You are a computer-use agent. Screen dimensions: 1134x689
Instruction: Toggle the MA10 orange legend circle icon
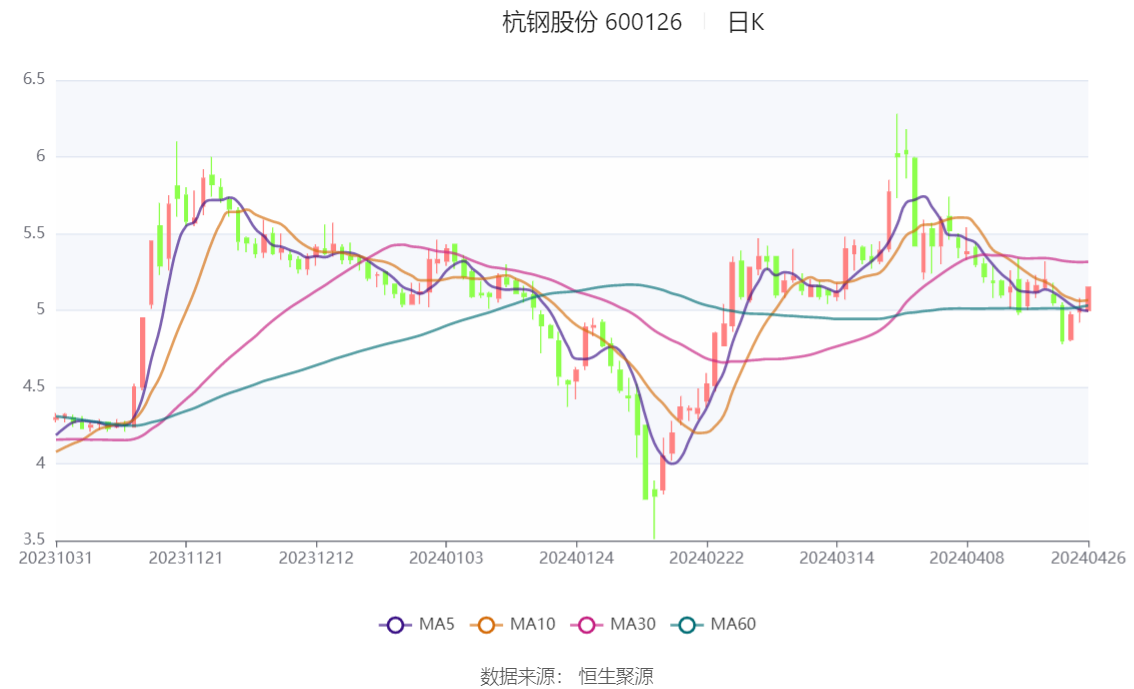point(486,625)
